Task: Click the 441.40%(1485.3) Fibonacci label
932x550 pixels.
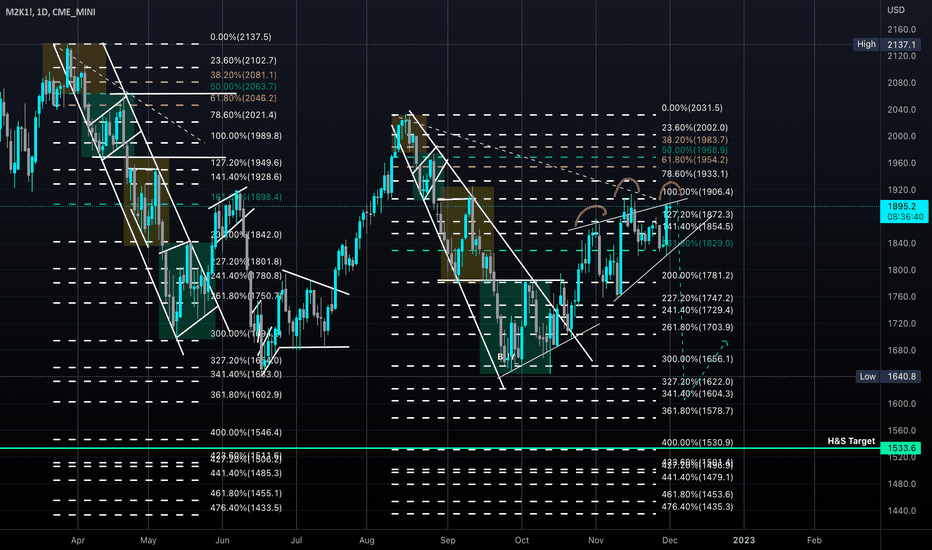Action: coord(246,473)
